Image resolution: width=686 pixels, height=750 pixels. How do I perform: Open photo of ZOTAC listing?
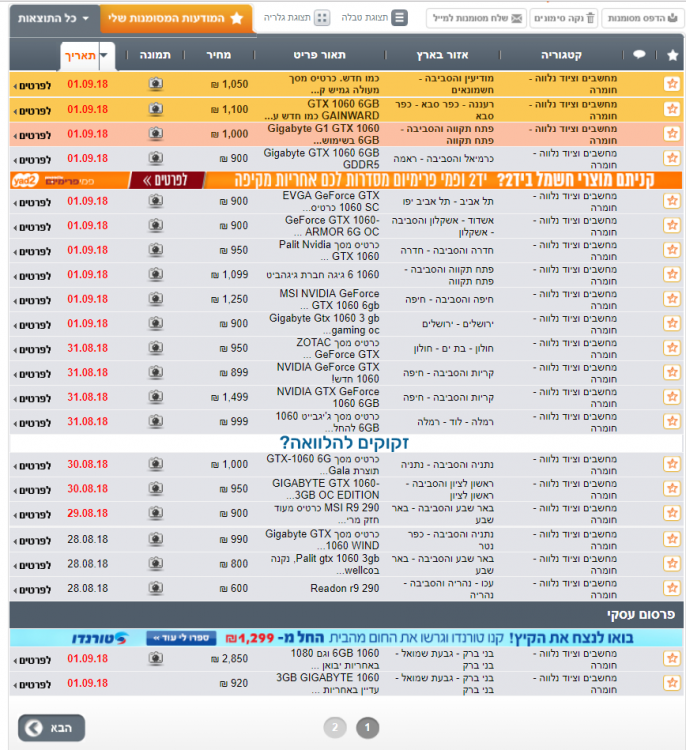(x=155, y=348)
